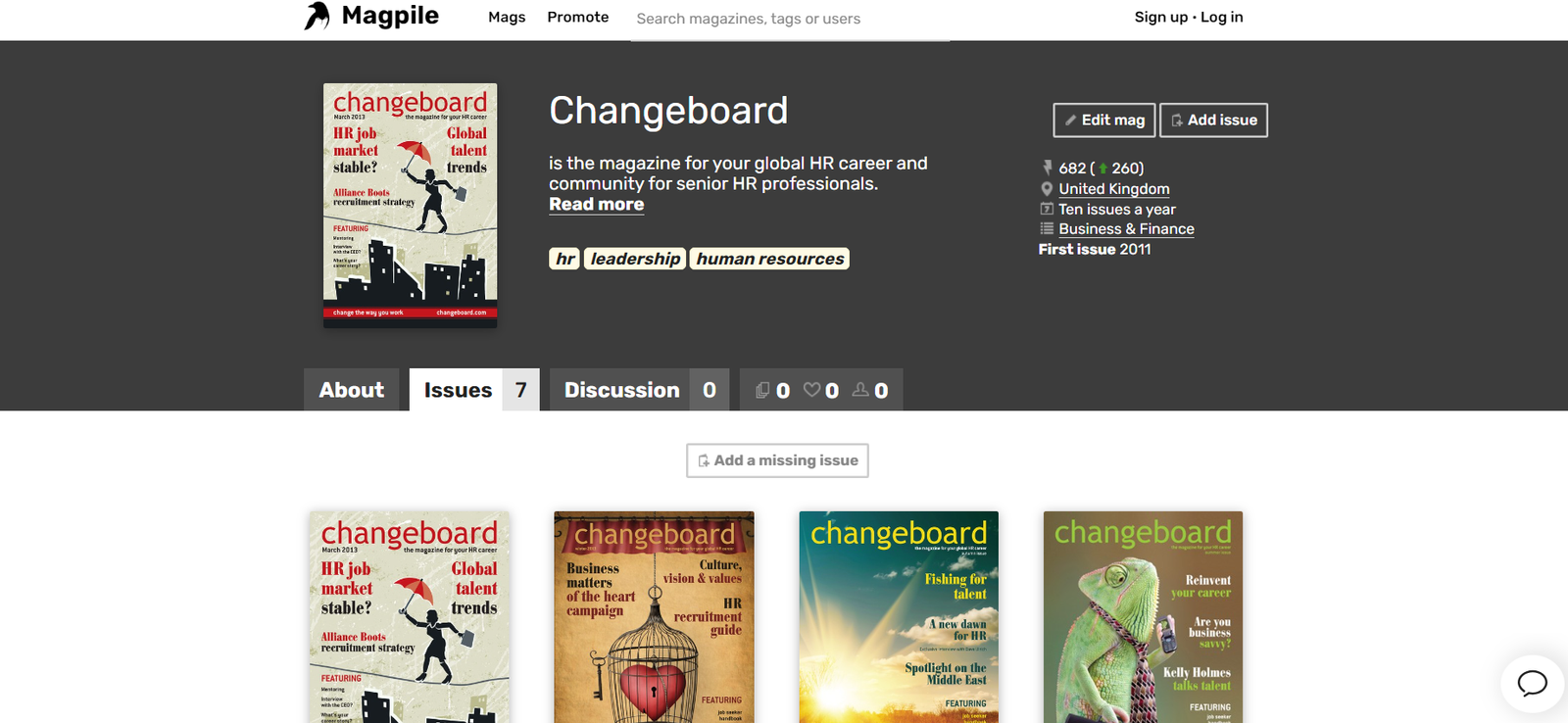Open the Fishing for talent issue thumbnail

[899, 617]
